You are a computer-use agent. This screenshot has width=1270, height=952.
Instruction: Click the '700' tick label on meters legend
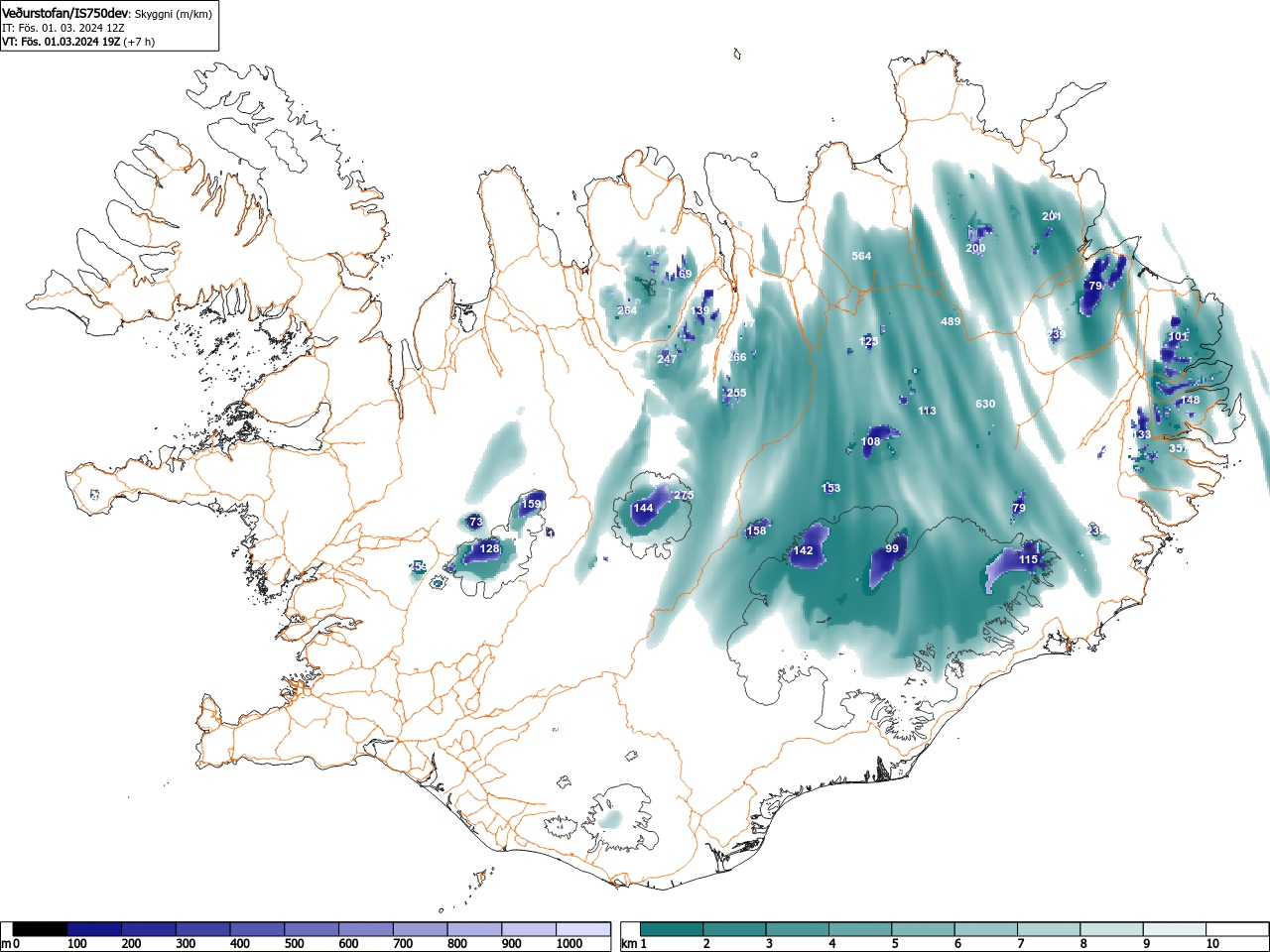click(x=403, y=944)
